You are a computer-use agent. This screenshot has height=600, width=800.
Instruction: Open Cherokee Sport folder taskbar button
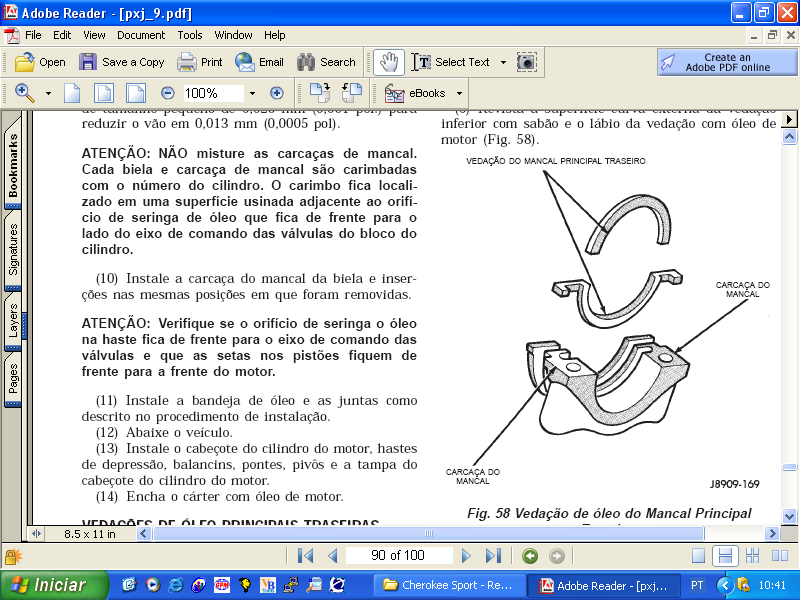point(450,585)
